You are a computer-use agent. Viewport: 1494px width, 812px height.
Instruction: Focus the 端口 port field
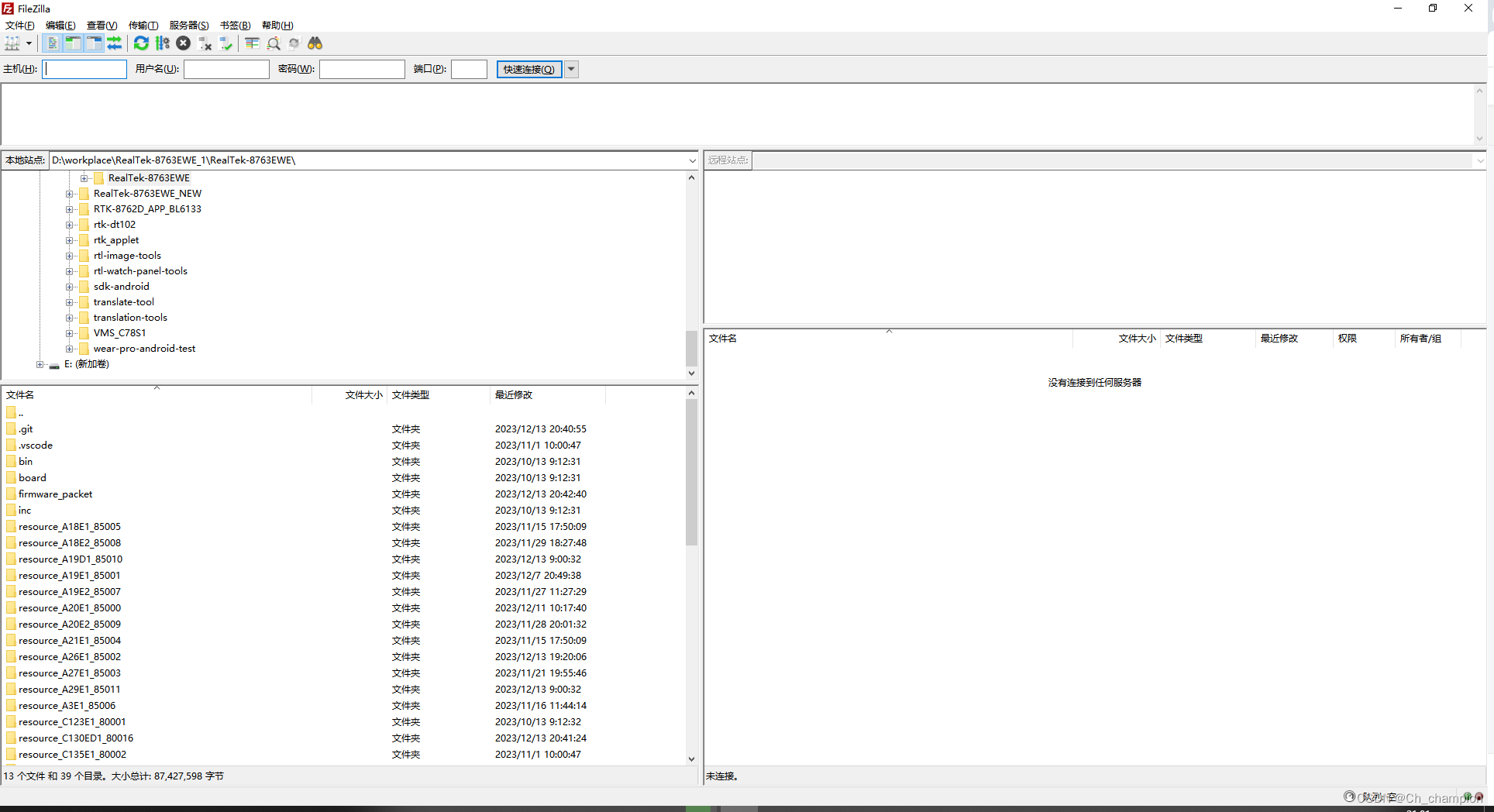coord(469,69)
